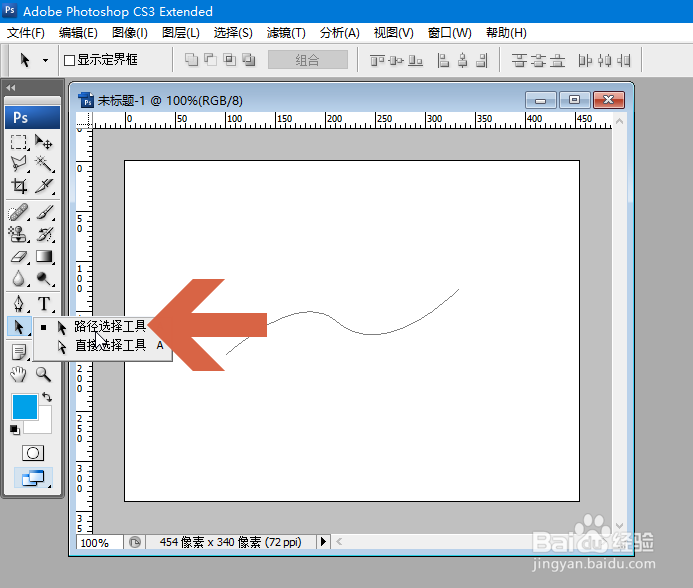Select the History Brush tool
This screenshot has height=588, width=693.
pyautogui.click(x=44, y=234)
